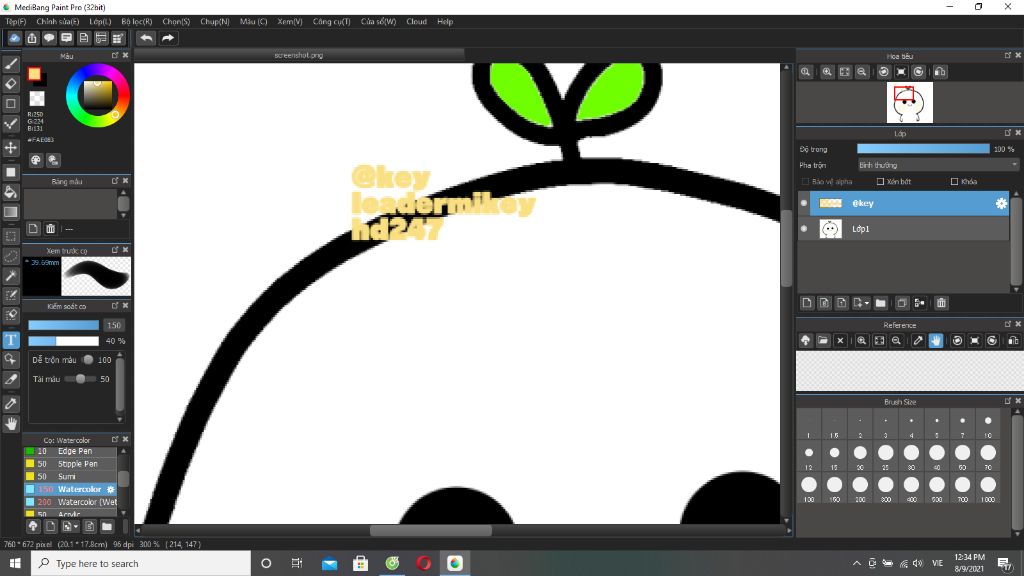Image resolution: width=1024 pixels, height=576 pixels.
Task: Undock the Brush Size panel
Action: 1008,401
